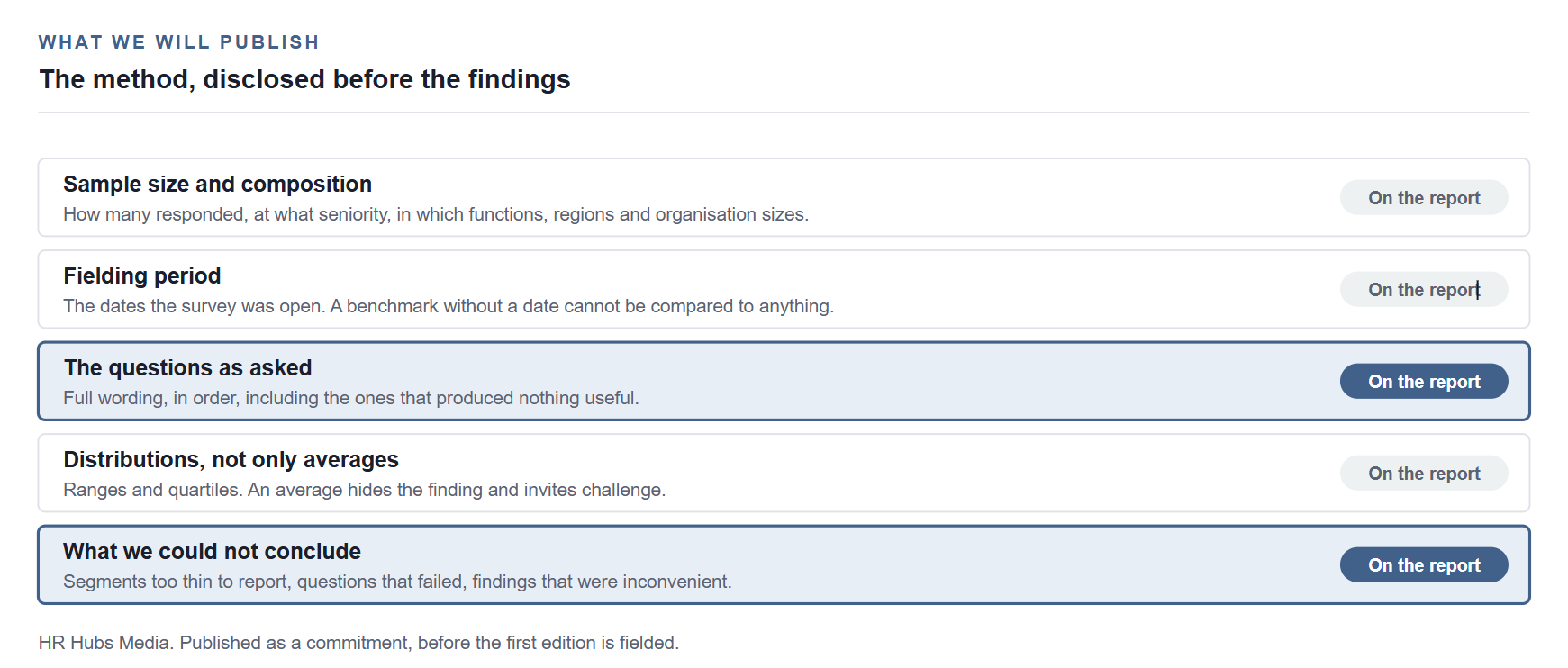Image resolution: width=1568 pixels, height=668 pixels.
Task: Click 'Full wording, in order' description
Action: click(351, 399)
